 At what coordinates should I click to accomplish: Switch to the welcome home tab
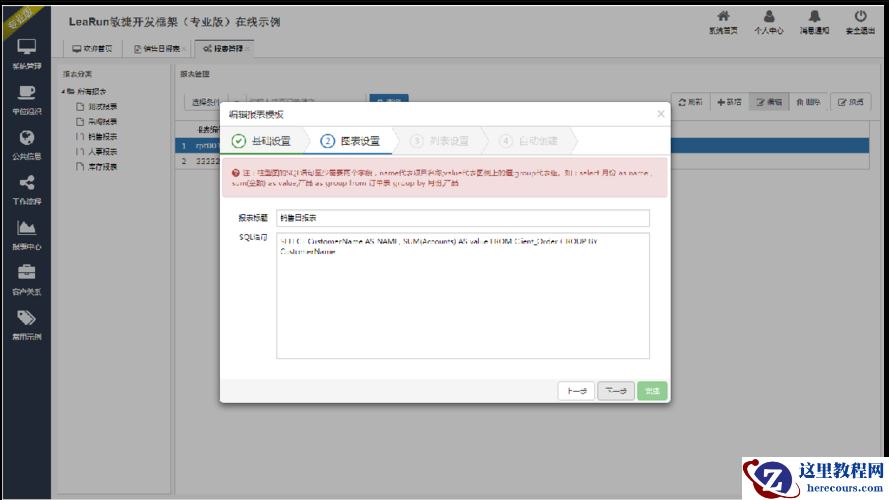(92, 49)
